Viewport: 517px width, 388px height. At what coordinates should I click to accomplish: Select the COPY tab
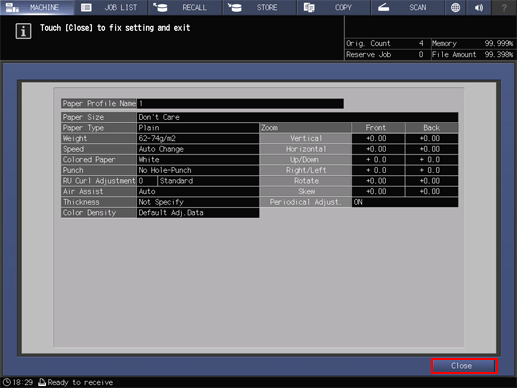334,7
